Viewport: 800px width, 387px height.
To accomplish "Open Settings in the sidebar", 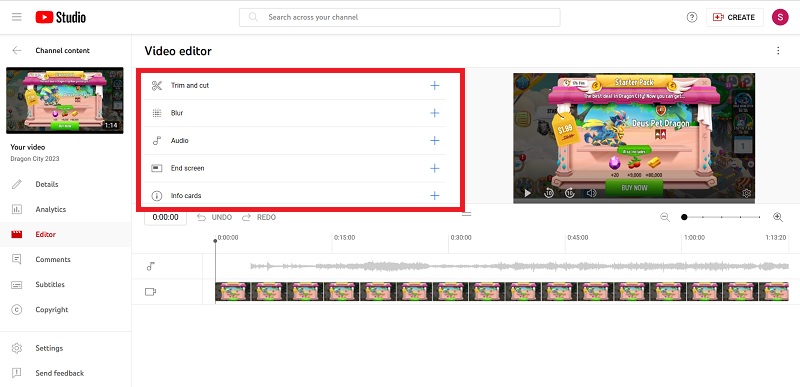I will pos(65,348).
